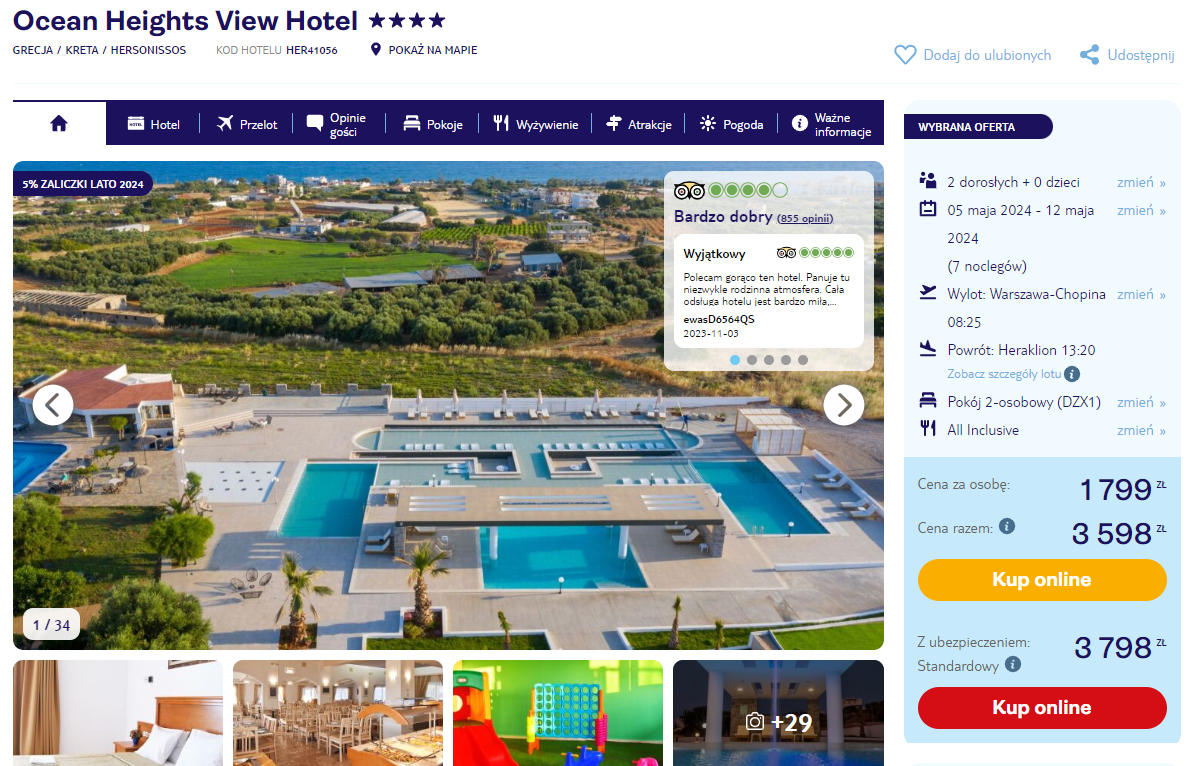Switch to the Przelot tab

(247, 123)
